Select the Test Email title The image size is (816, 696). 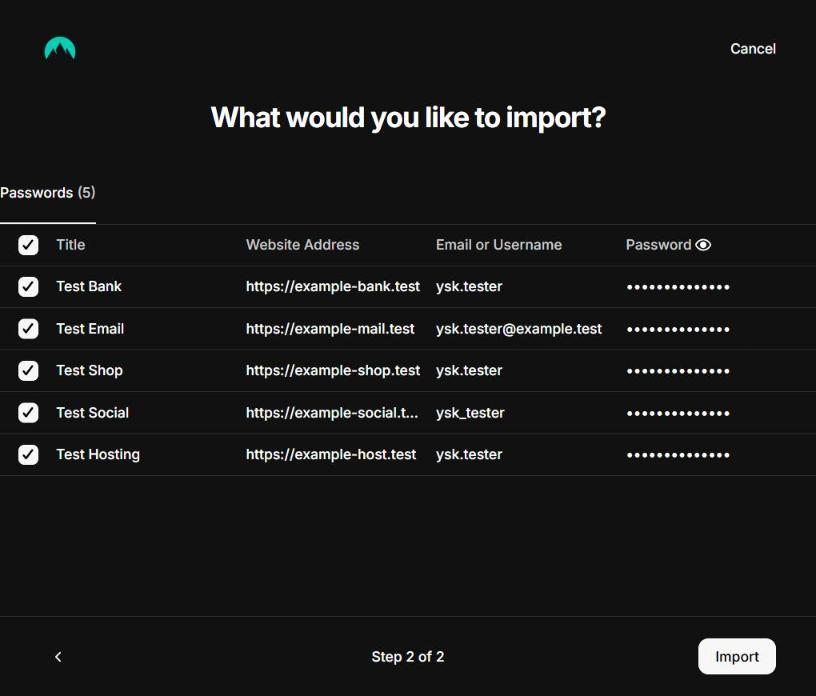click(x=90, y=328)
